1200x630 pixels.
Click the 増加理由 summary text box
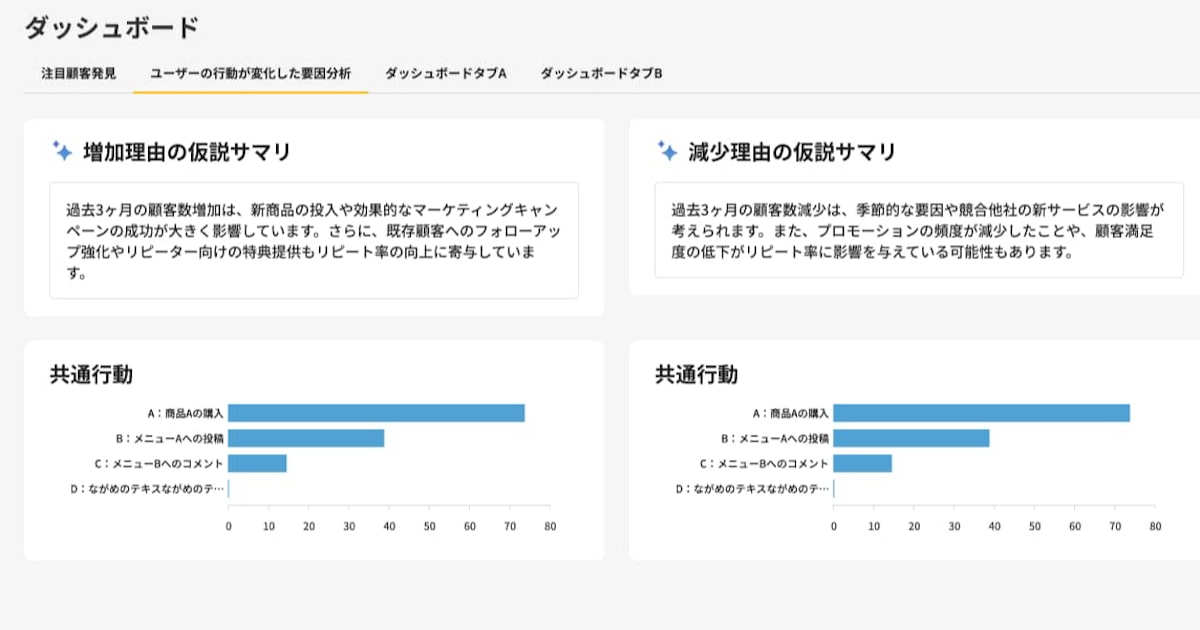pos(313,240)
